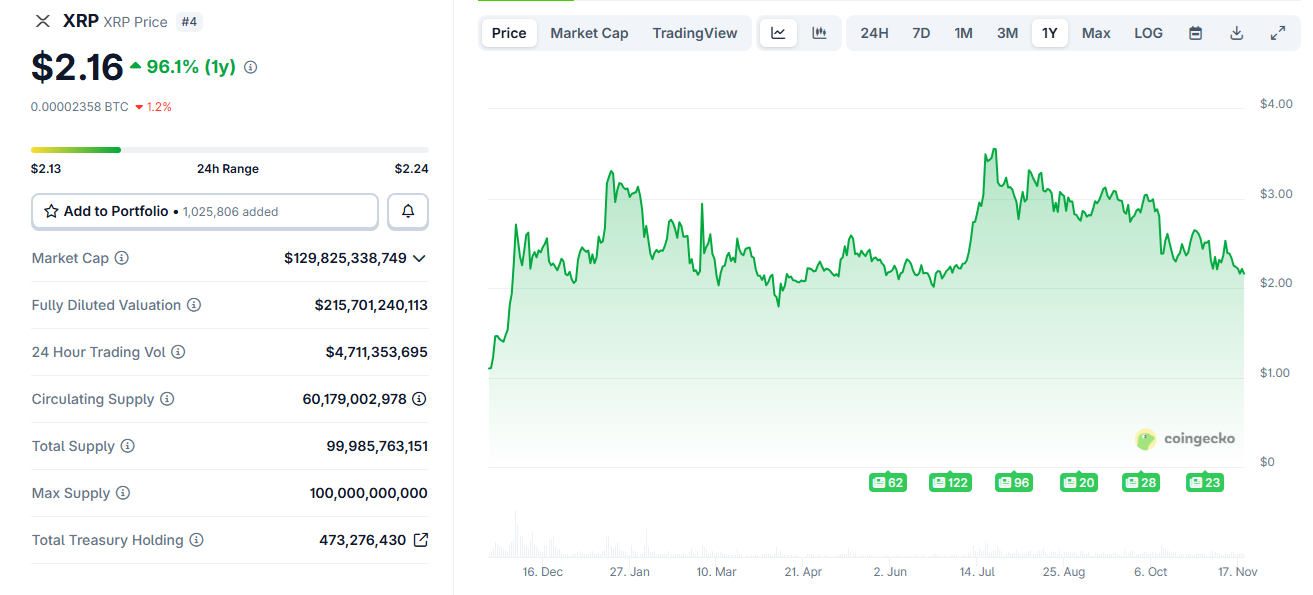1313x595 pixels.
Task: Switch to the Market Cap tab
Action: tap(589, 32)
